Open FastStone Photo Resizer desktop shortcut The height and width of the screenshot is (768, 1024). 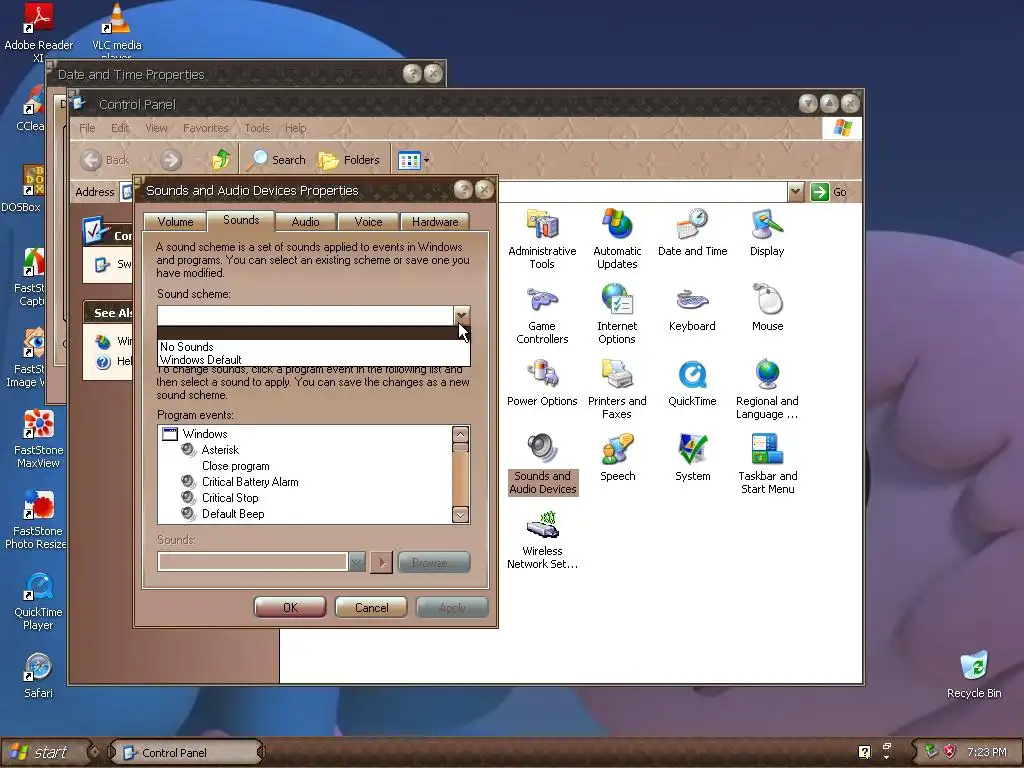click(36, 520)
